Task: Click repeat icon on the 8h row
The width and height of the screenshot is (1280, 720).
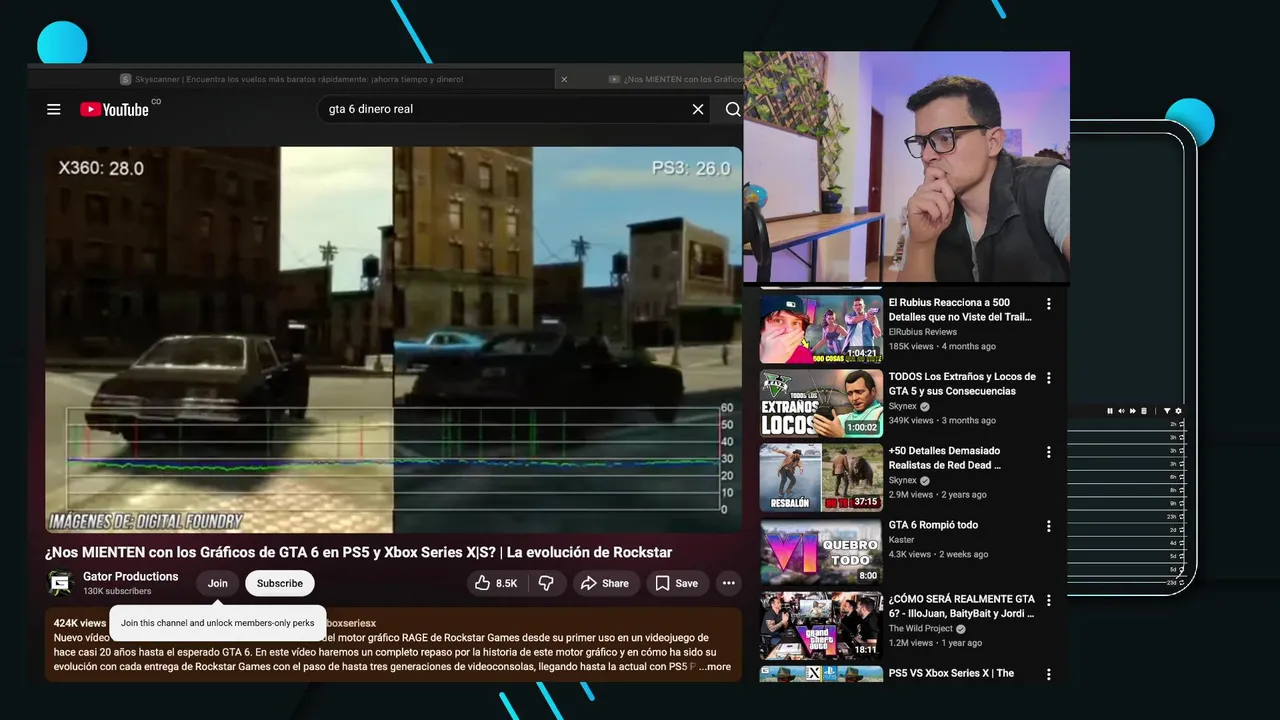Action: tap(1182, 490)
